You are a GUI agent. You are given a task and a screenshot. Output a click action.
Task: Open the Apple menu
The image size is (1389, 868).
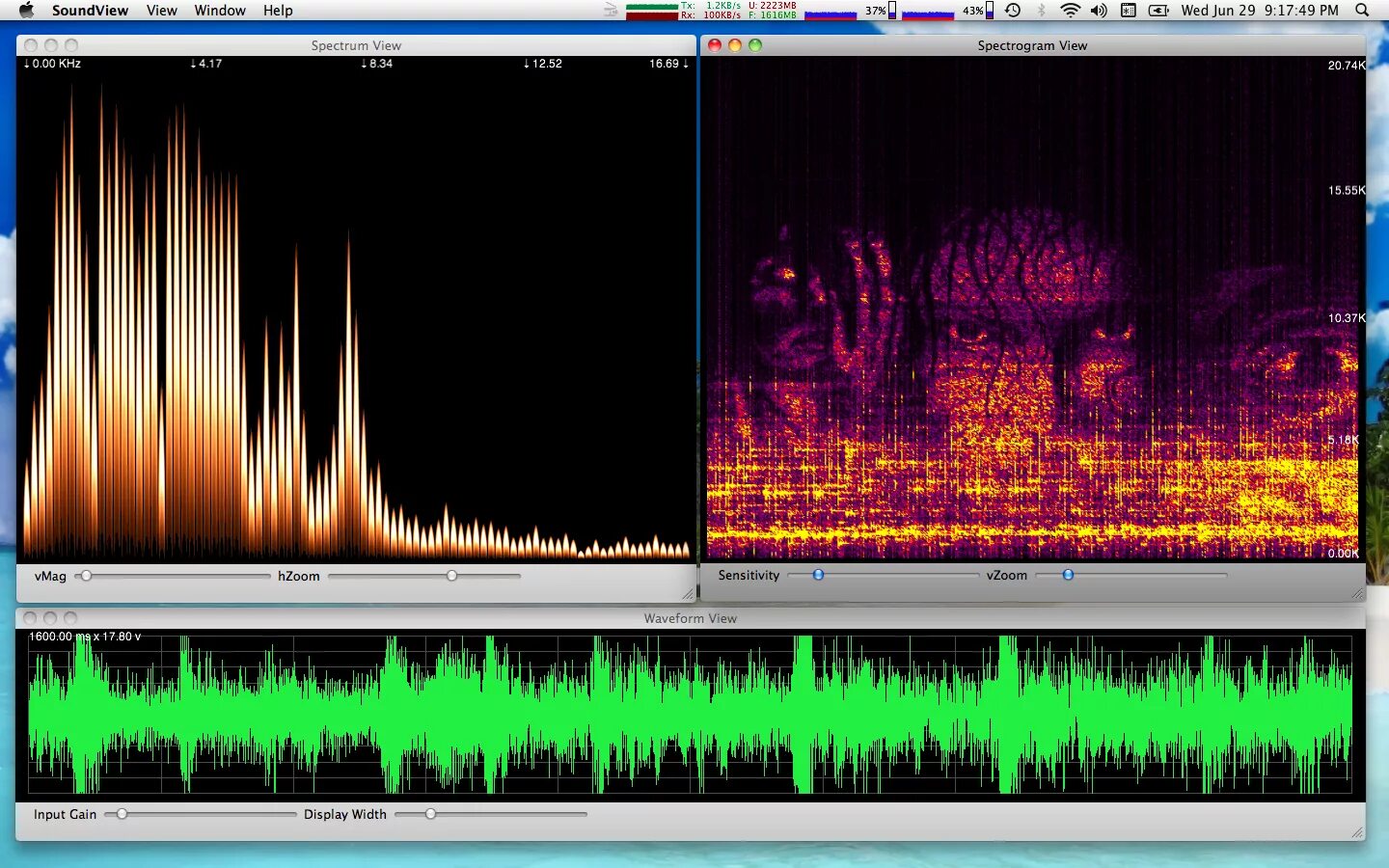click(x=26, y=10)
